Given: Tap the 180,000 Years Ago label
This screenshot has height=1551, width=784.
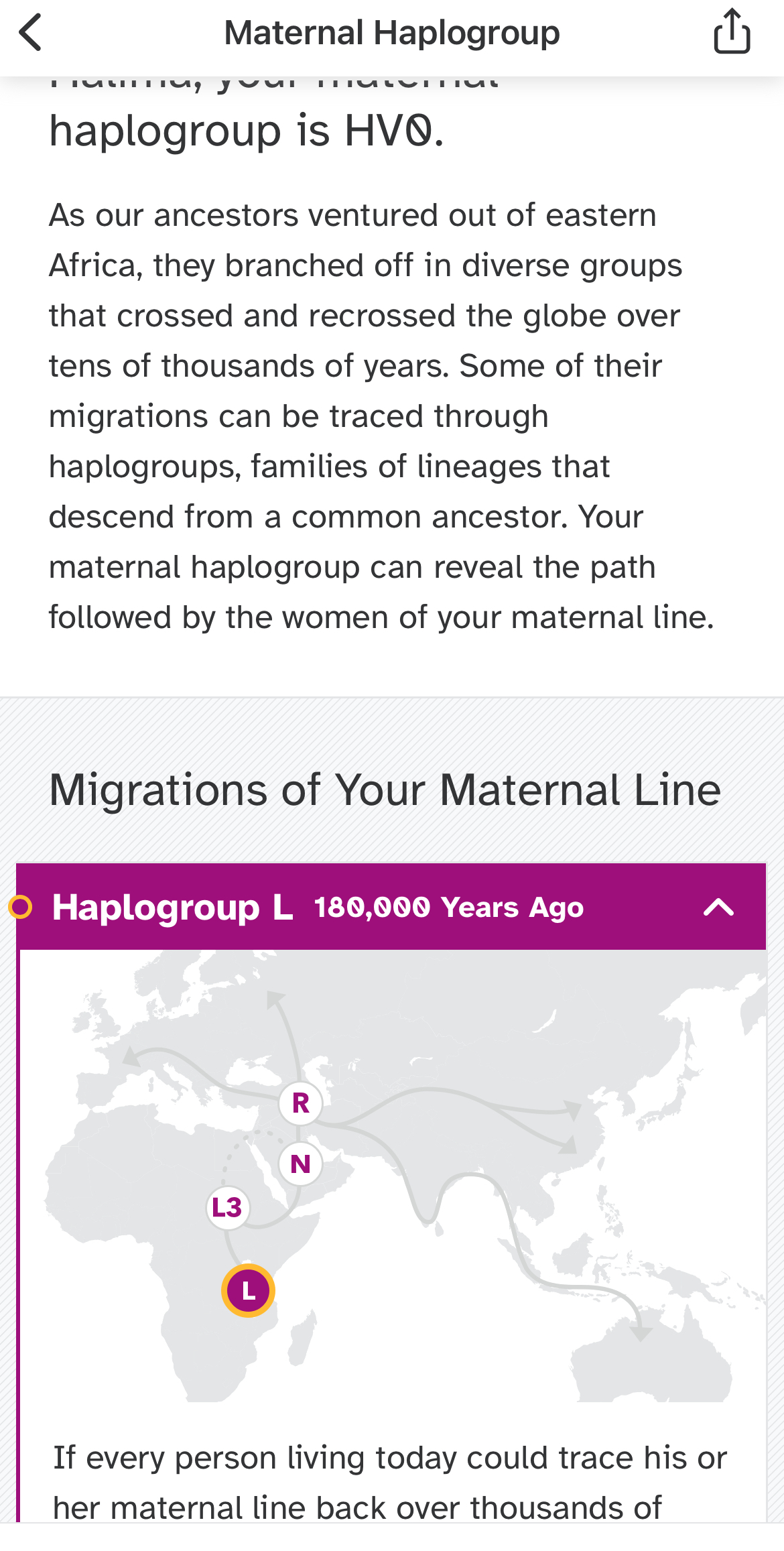Looking at the screenshot, I should click(x=448, y=908).
